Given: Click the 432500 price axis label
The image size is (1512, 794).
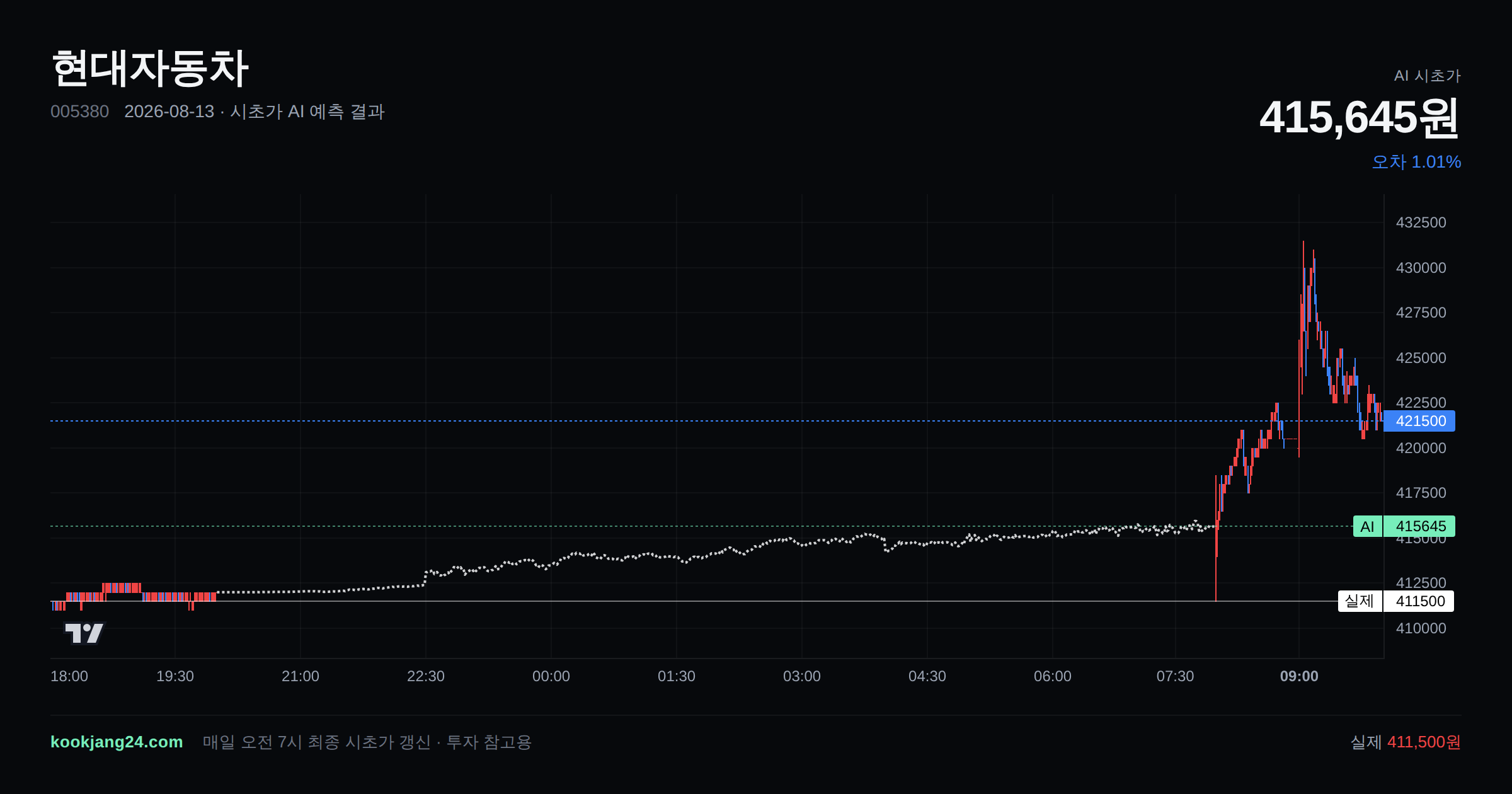Looking at the screenshot, I should pyautogui.click(x=1421, y=222).
